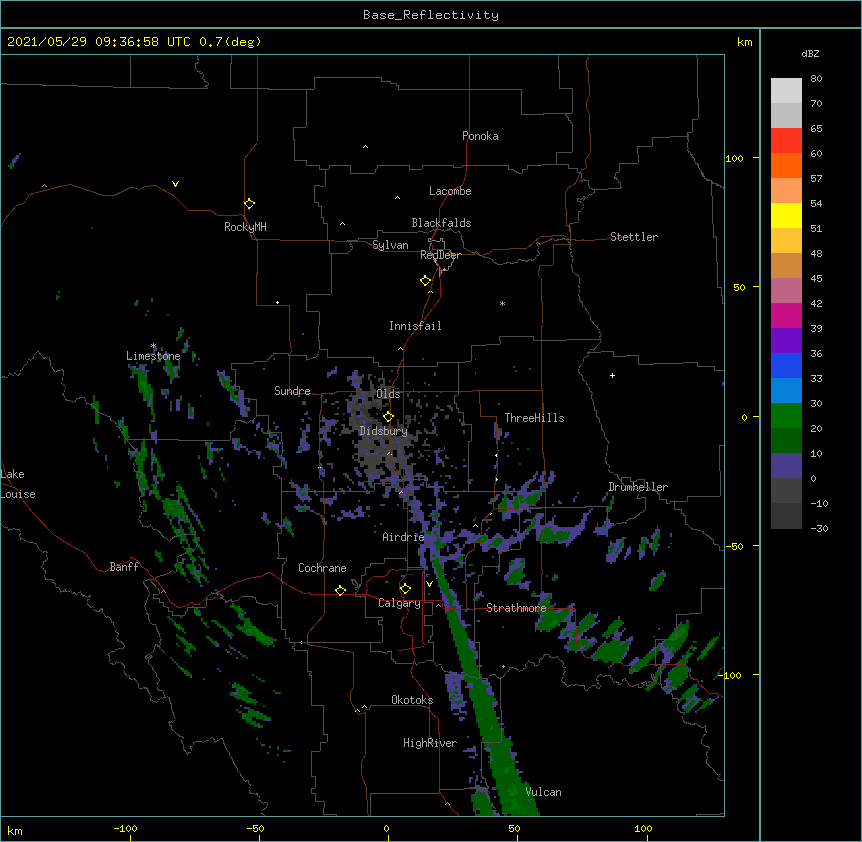The width and height of the screenshot is (862, 842).
Task: Pick the red 60–65 dBZ legend swatch
Action: tap(786, 141)
